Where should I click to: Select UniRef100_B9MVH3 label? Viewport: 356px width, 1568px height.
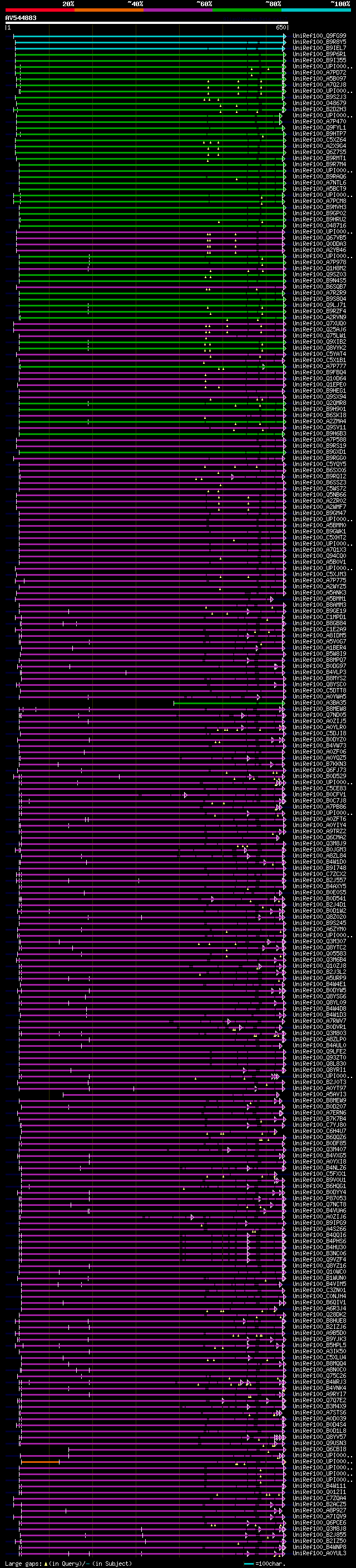(x=319, y=207)
